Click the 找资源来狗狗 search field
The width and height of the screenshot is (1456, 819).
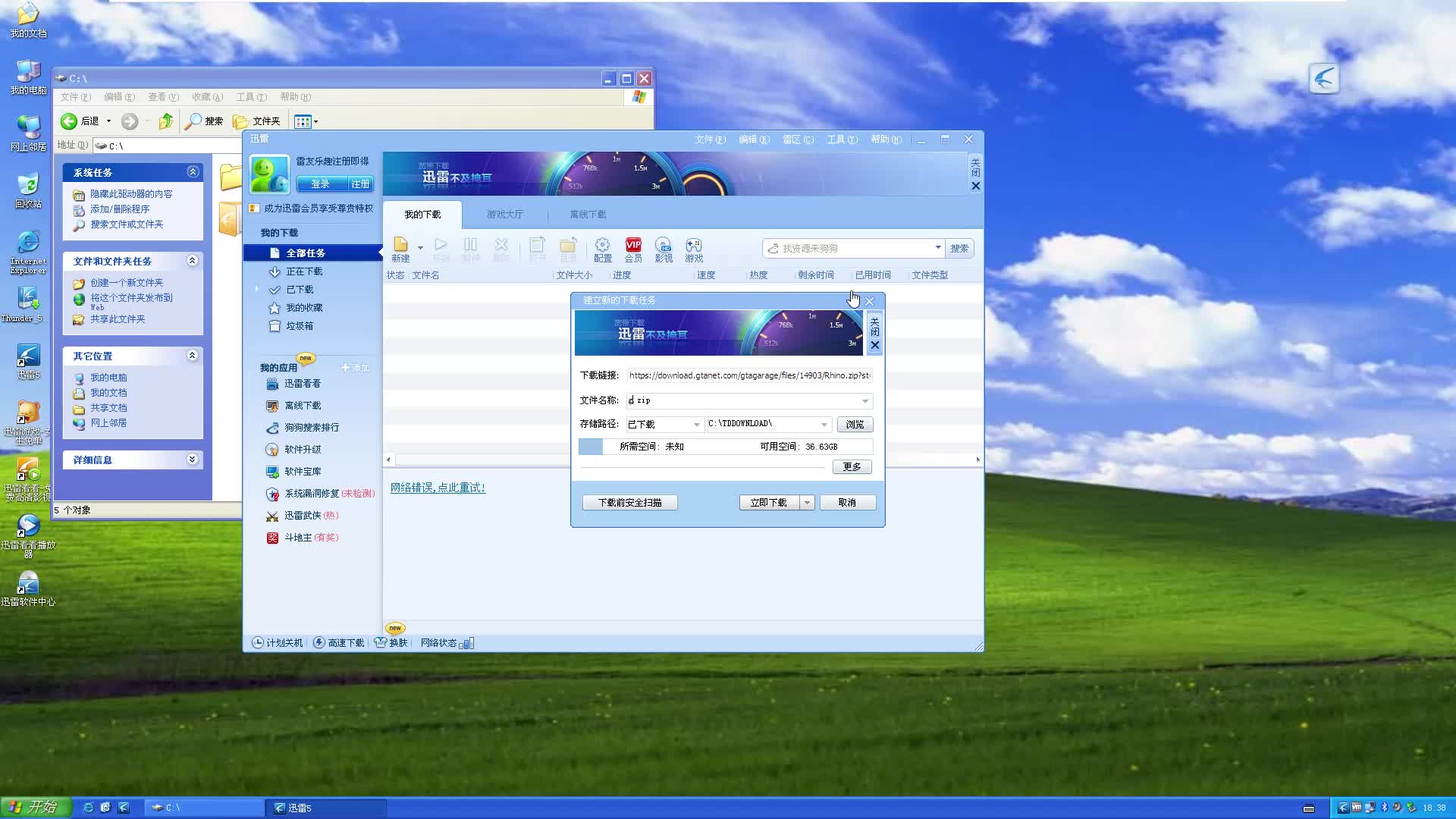point(848,248)
